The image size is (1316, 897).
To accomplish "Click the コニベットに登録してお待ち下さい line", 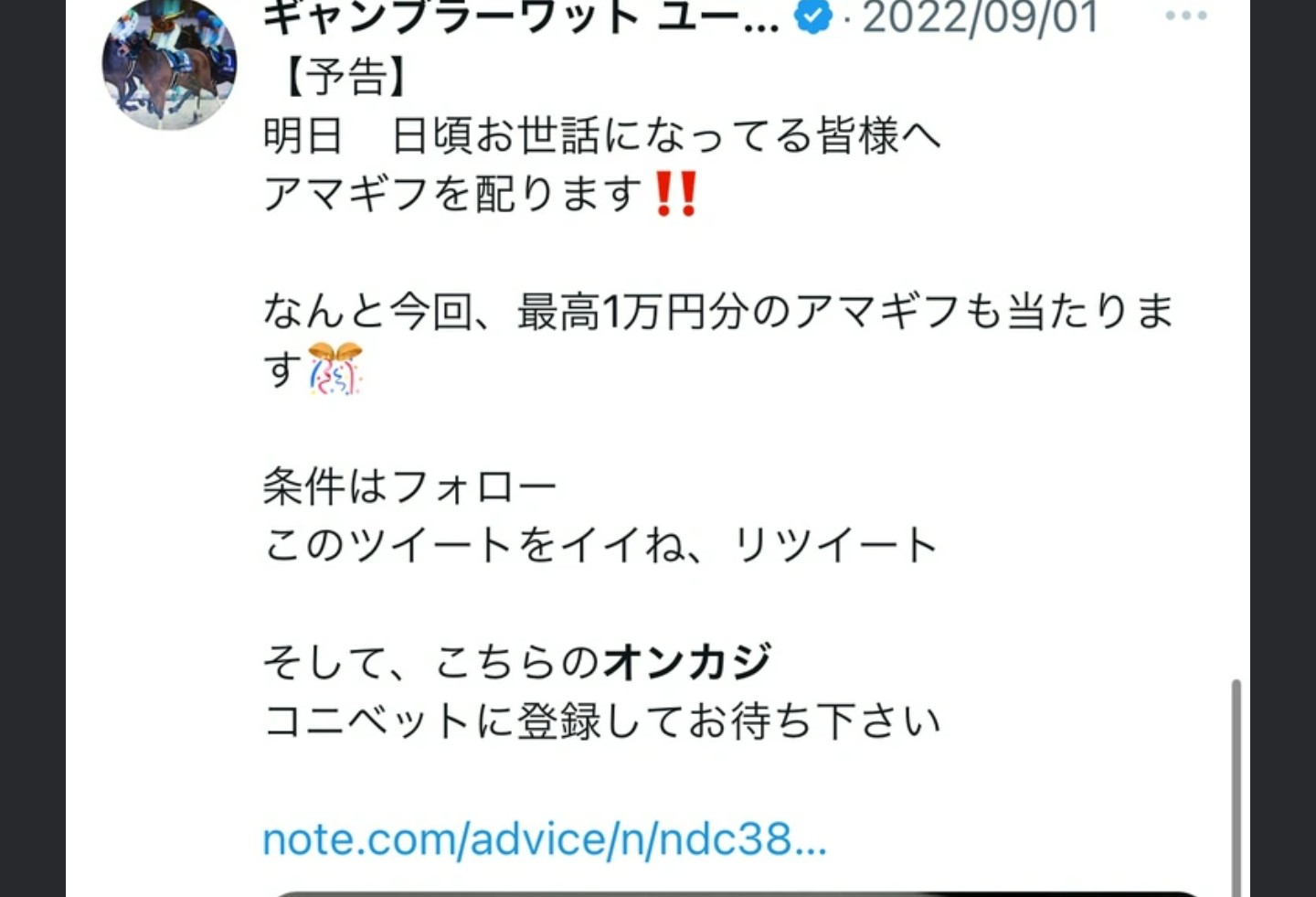I will click(x=602, y=721).
